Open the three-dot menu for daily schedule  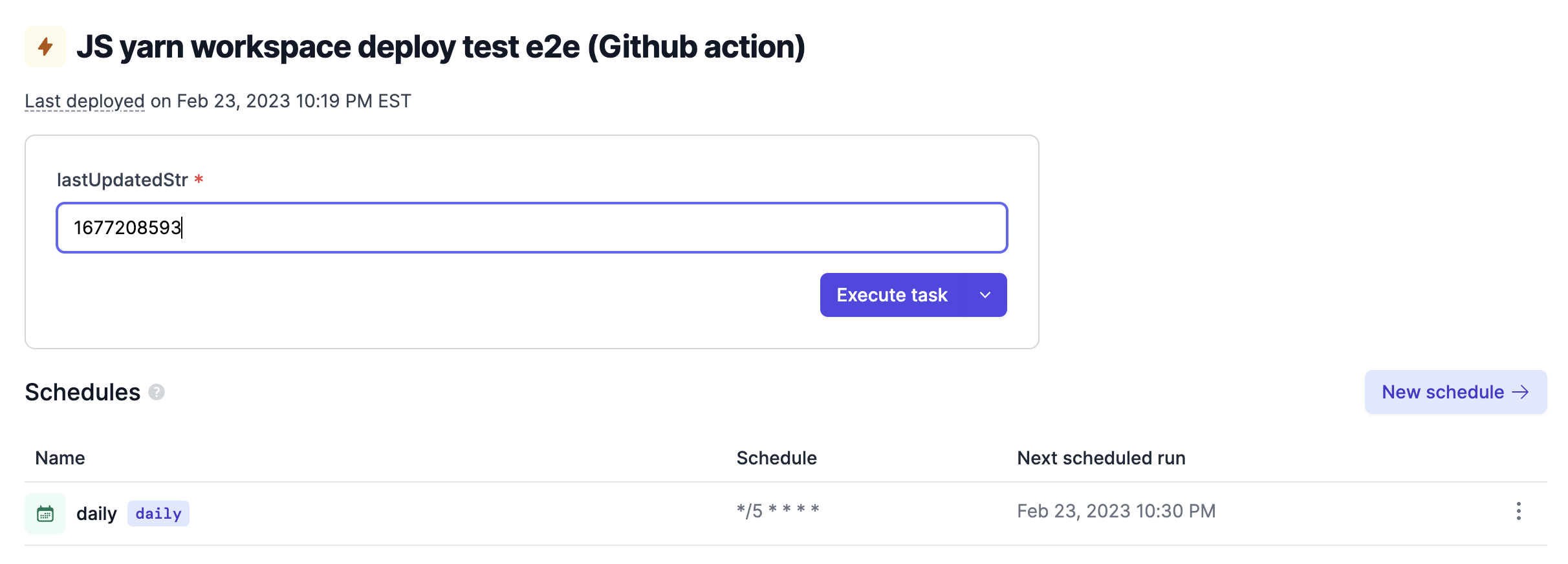[x=1518, y=511]
